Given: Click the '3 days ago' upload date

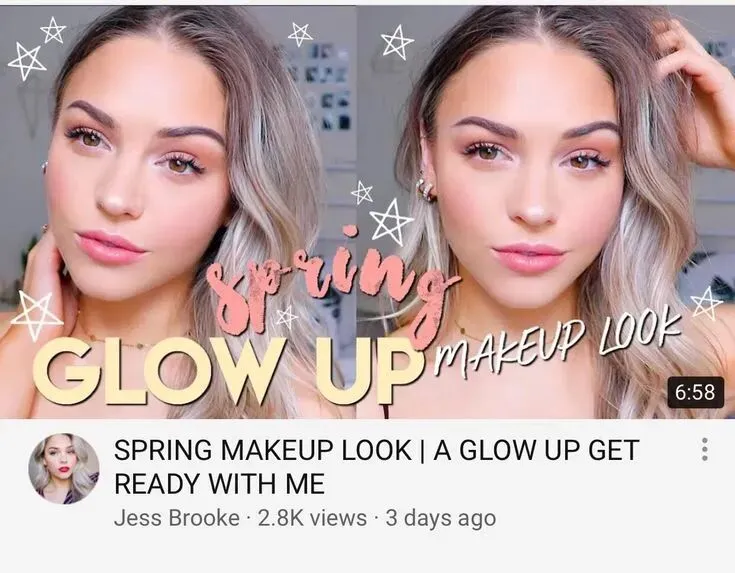Looking at the screenshot, I should point(441,519).
